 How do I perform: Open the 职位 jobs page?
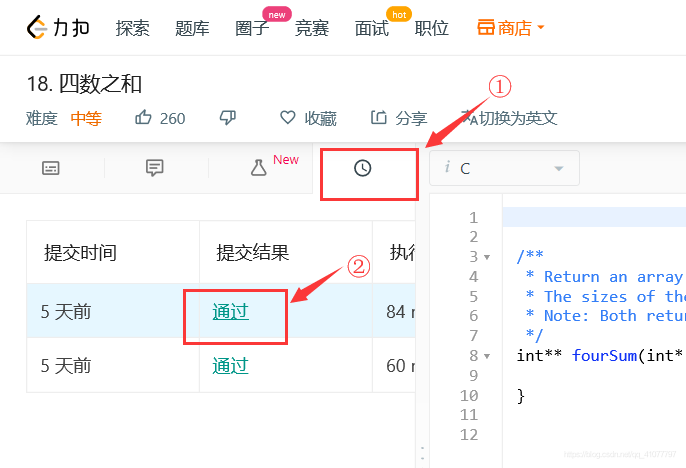pos(432,28)
